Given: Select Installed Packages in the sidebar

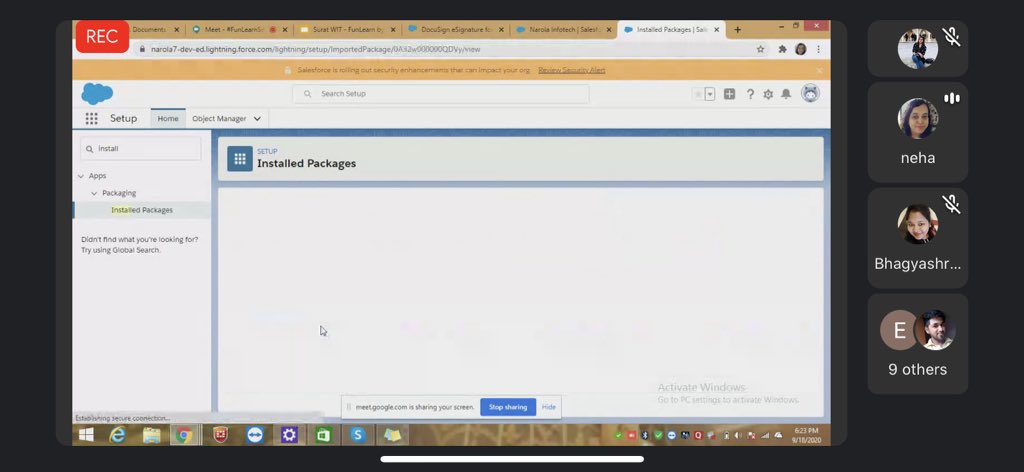Looking at the screenshot, I should tap(142, 210).
